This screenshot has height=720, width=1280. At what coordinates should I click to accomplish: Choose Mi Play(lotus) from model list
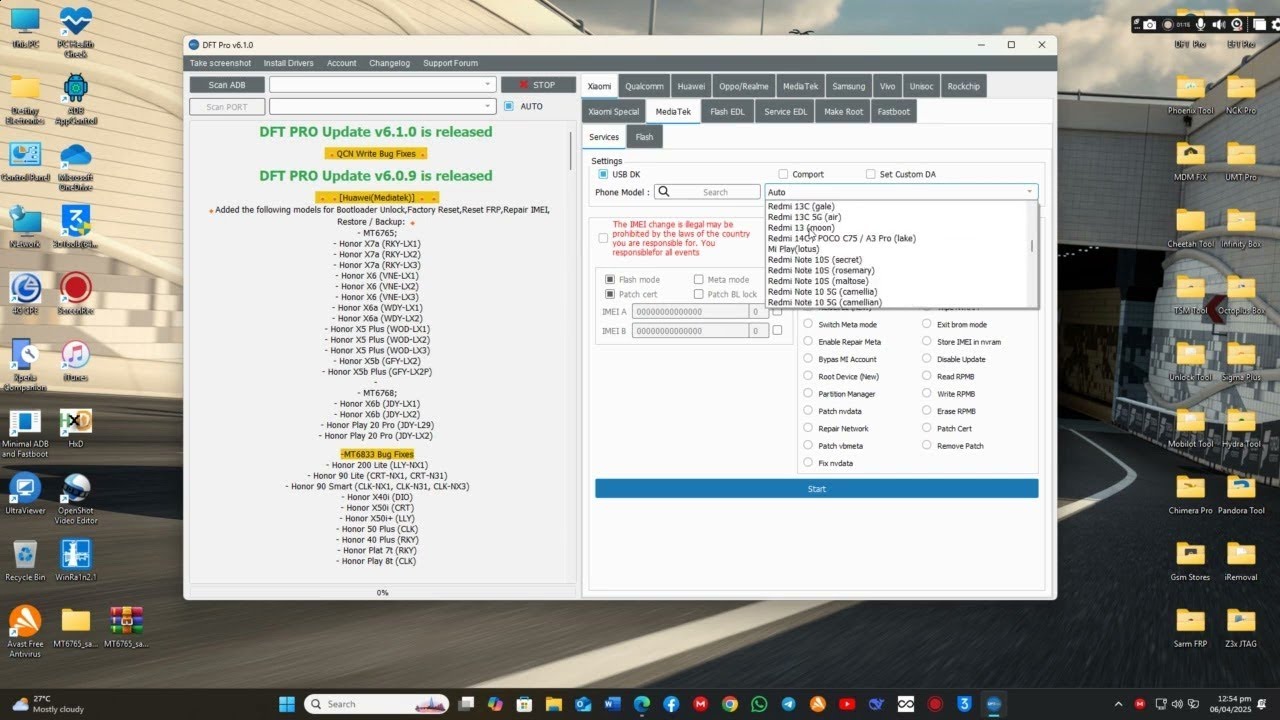[794, 249]
